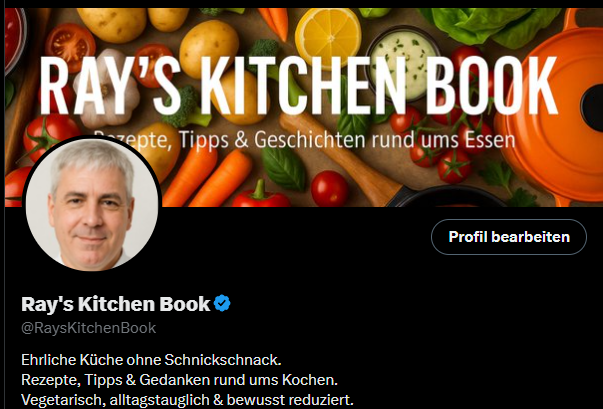Click bio line Vegetarisch, alltagstauglich & bewusst reduziert
Image resolution: width=603 pixels, height=409 pixels.
pyautogui.click(x=187, y=400)
